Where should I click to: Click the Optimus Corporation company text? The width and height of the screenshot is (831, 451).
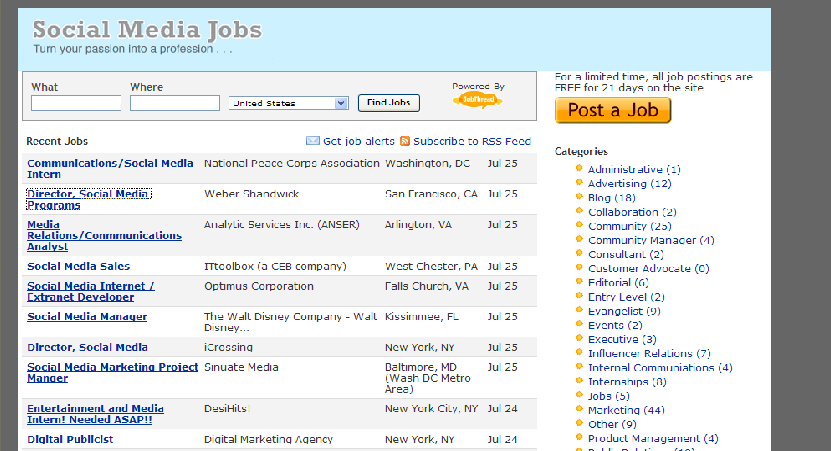point(259,286)
